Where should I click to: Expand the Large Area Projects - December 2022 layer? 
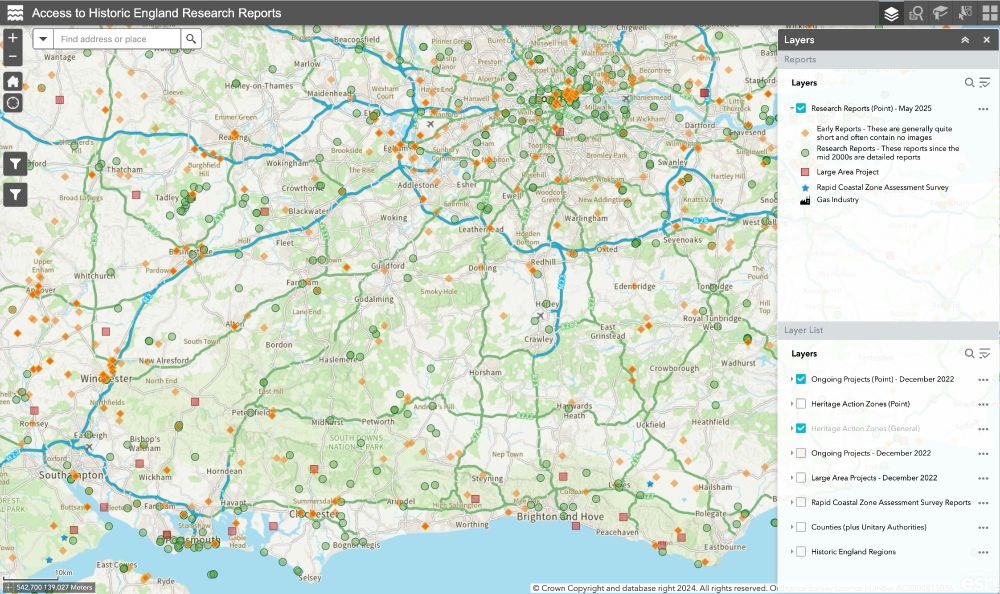(791, 478)
